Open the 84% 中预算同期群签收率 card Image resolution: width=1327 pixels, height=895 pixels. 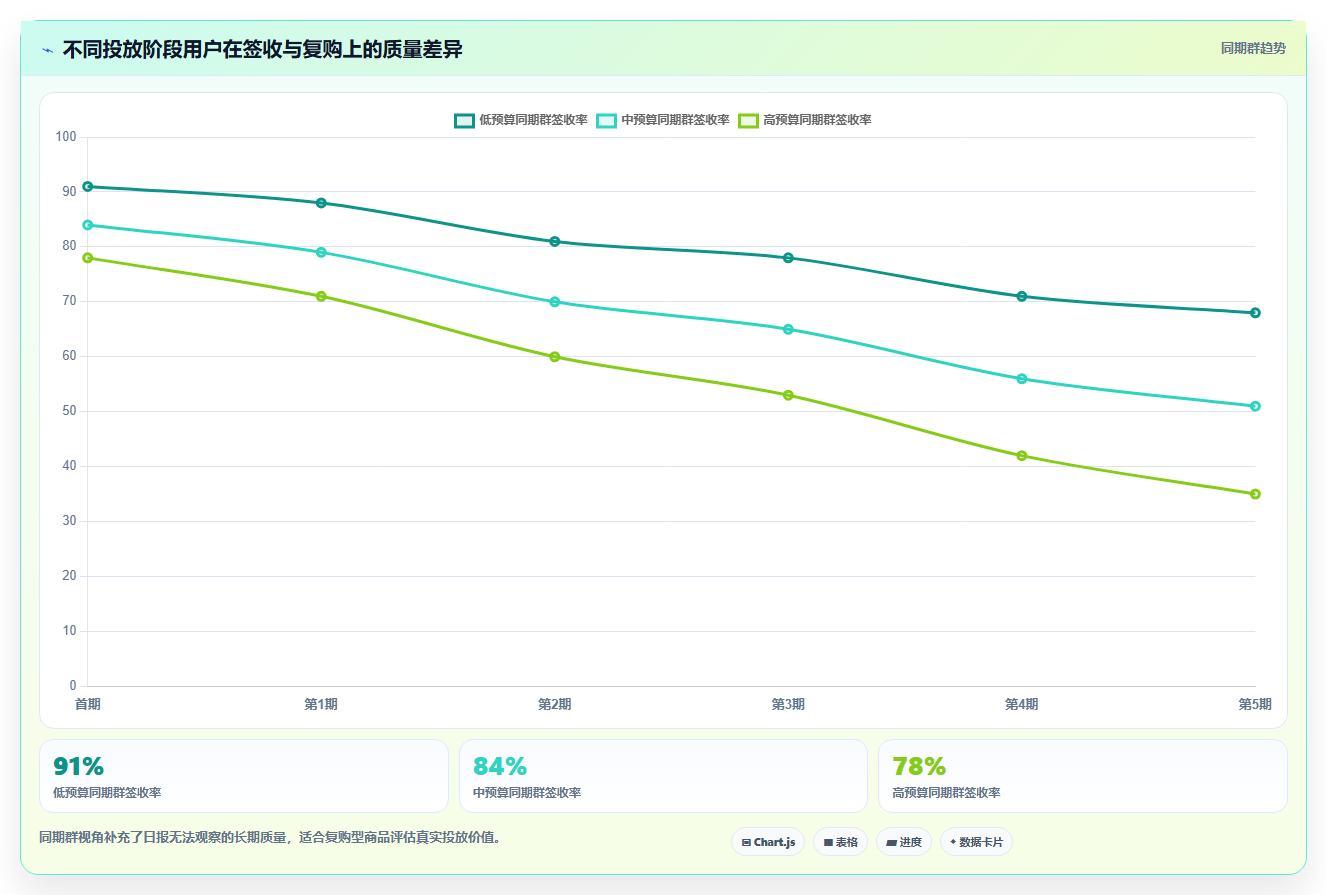[663, 776]
